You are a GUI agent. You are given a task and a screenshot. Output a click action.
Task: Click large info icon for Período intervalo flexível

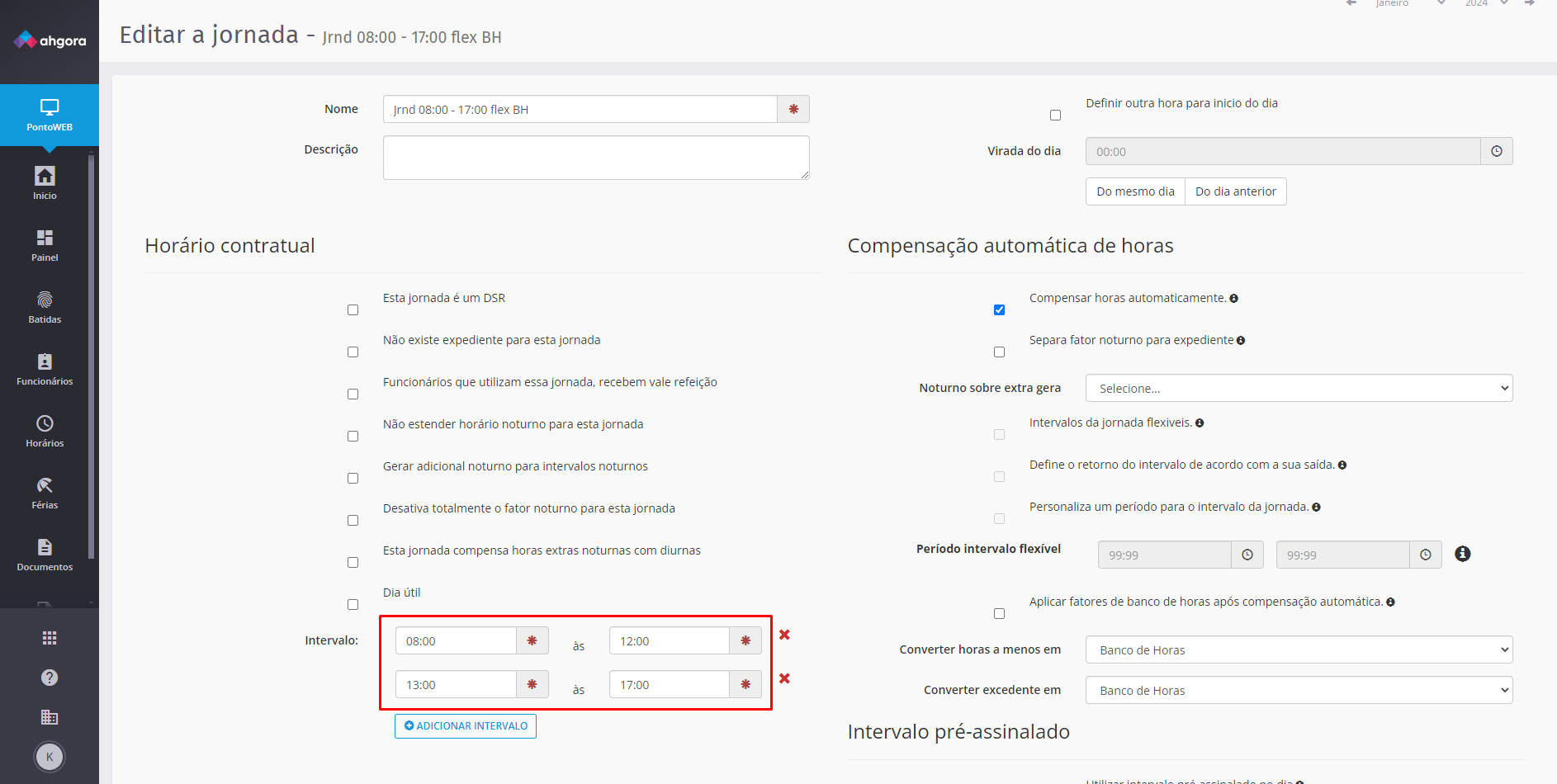(x=1463, y=554)
